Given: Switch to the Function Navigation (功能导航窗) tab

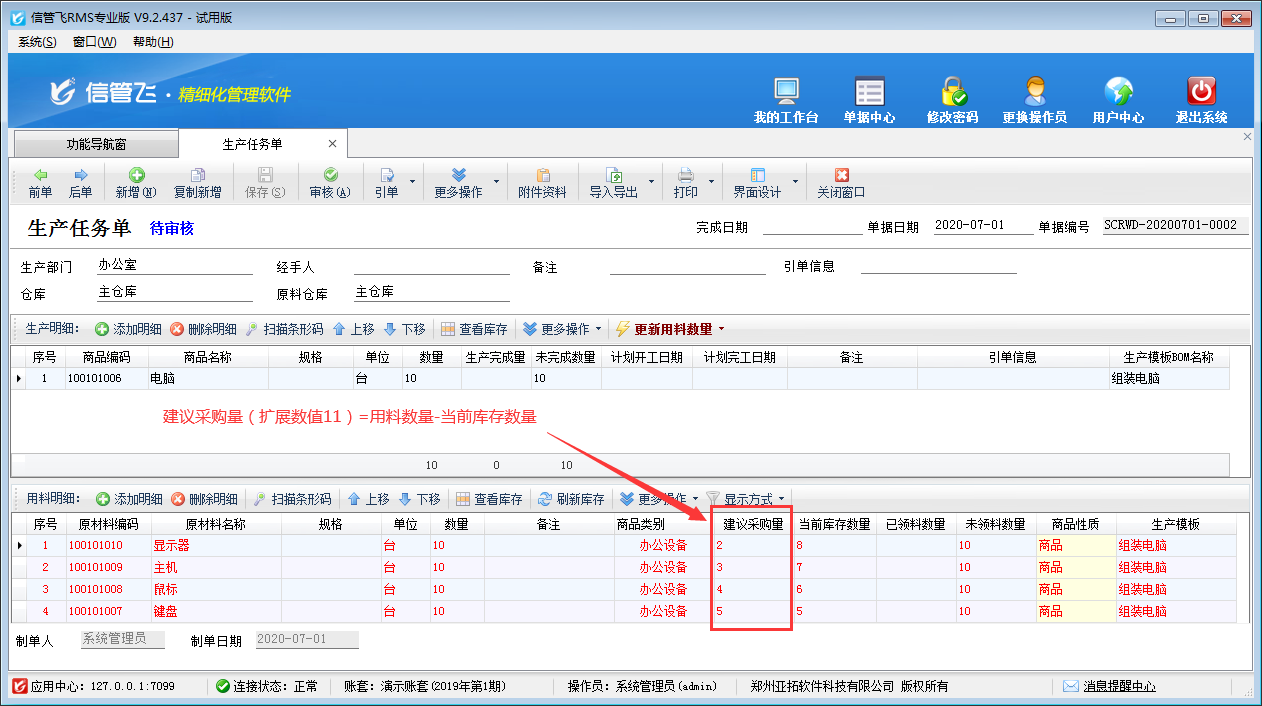Looking at the screenshot, I should point(96,144).
